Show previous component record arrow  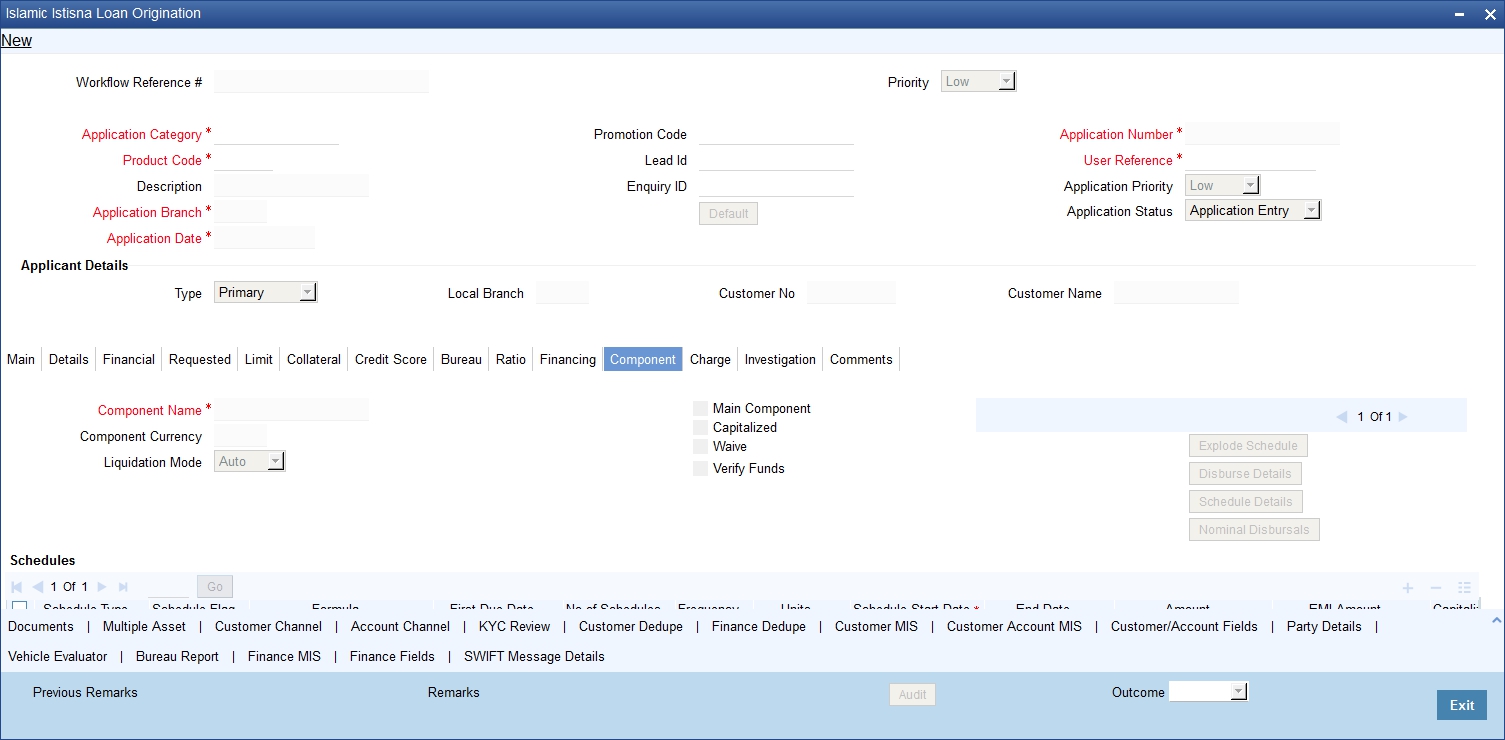point(1343,417)
